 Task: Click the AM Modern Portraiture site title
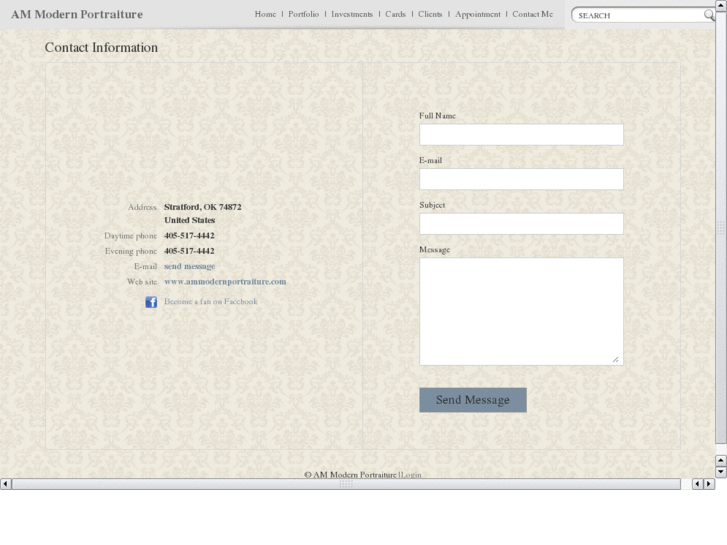(x=77, y=14)
